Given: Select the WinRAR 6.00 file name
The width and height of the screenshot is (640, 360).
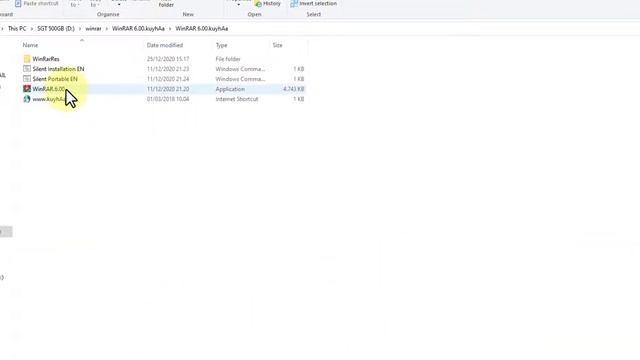Looking at the screenshot, I should coord(49,89).
